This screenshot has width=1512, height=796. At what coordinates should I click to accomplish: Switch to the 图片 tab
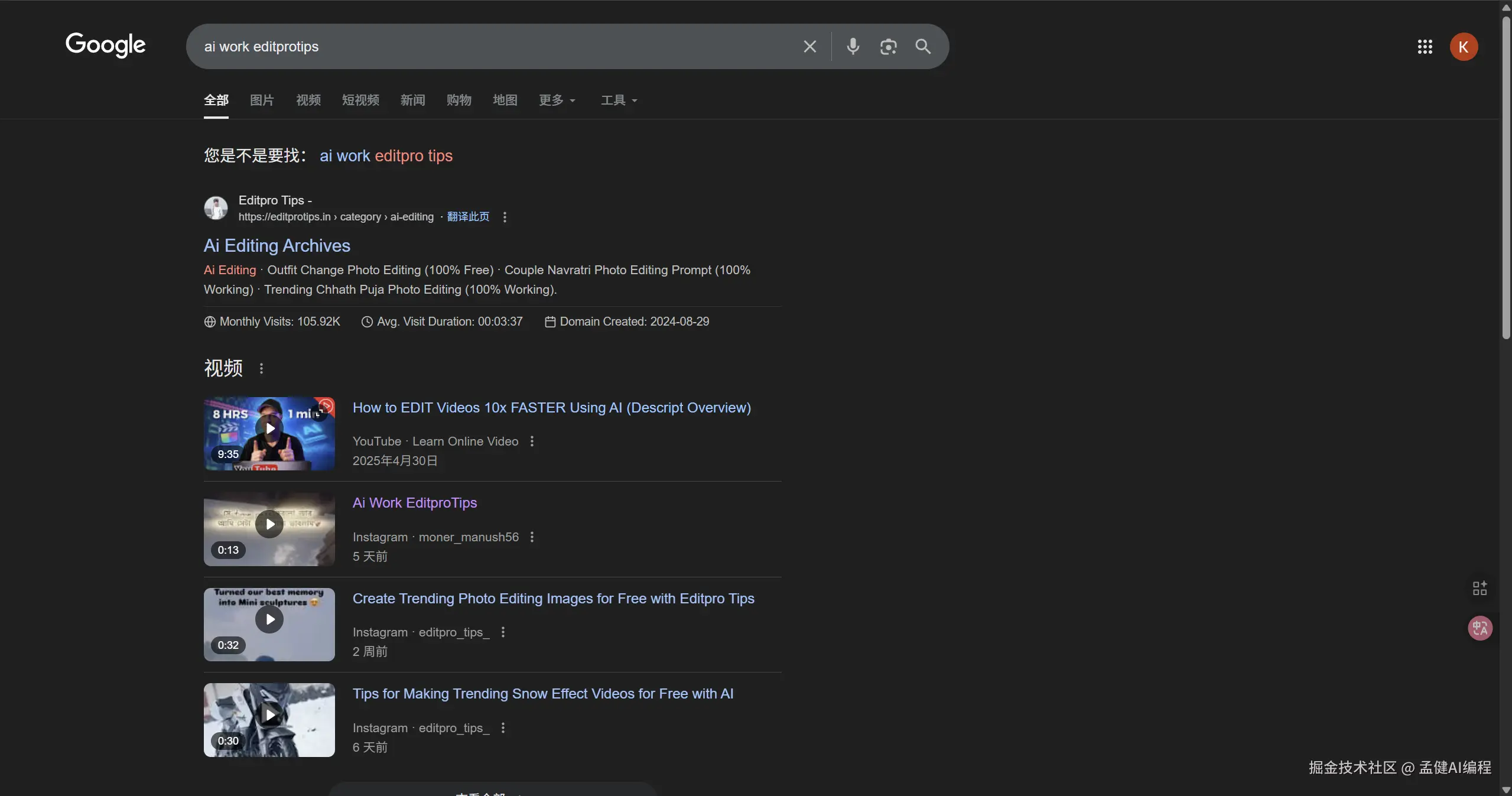point(262,100)
